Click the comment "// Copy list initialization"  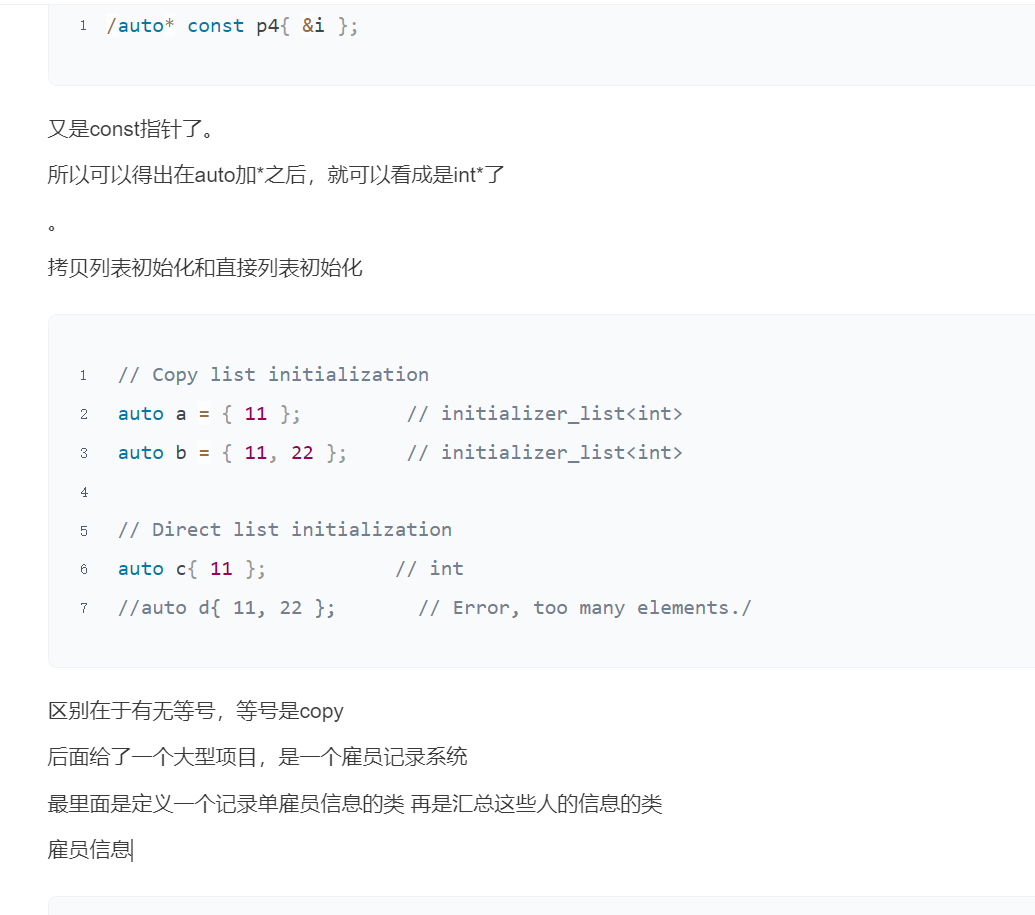pos(273,375)
